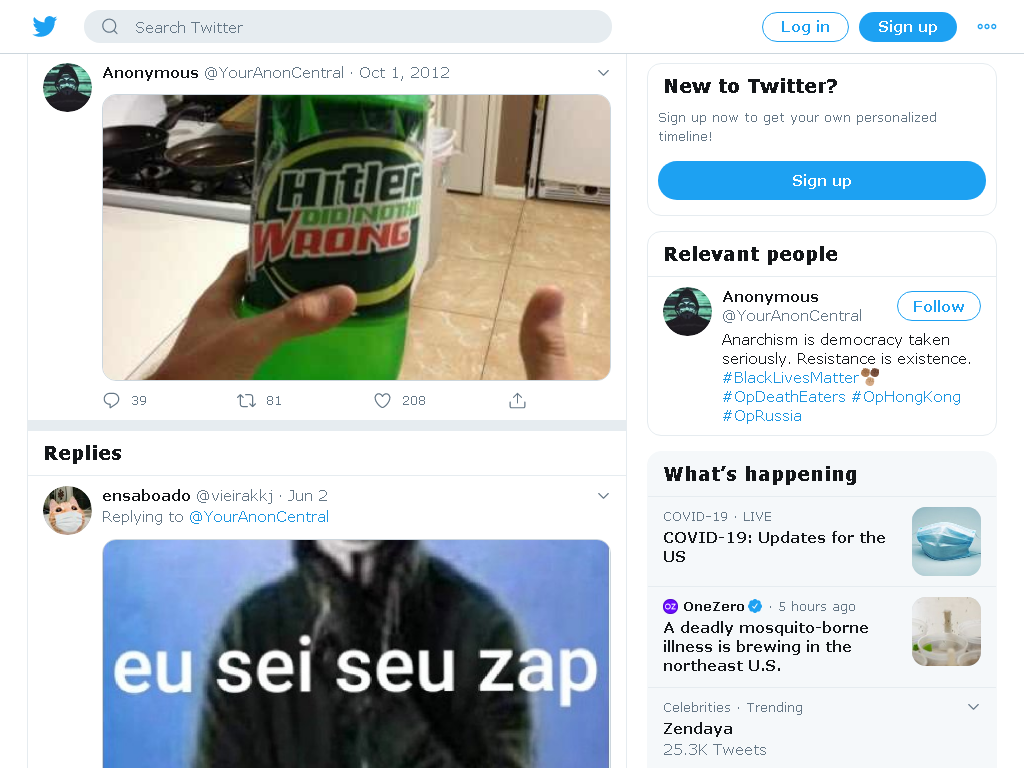This screenshot has height=768, width=1024.
Task: Click the Twitter bird home logo
Action: [x=44, y=27]
